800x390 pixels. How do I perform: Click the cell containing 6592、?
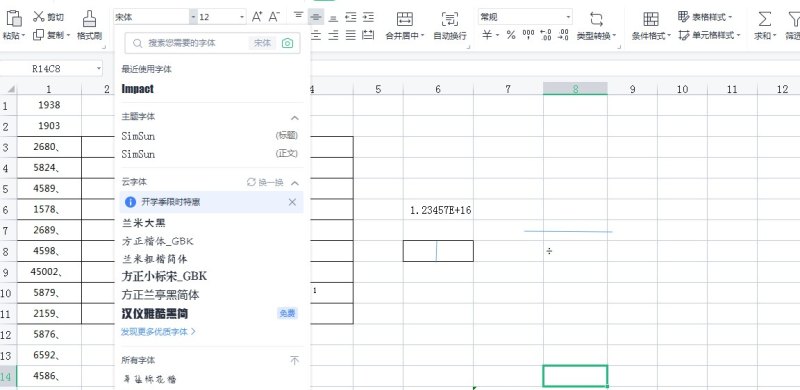49,355
